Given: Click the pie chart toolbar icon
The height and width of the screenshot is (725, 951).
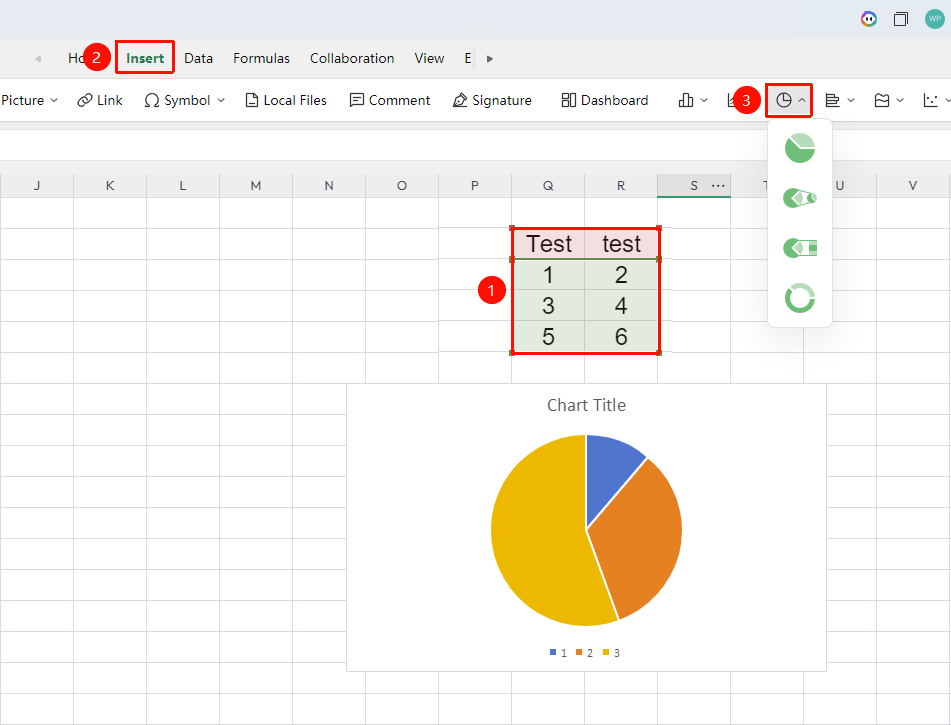Looking at the screenshot, I should (784, 100).
